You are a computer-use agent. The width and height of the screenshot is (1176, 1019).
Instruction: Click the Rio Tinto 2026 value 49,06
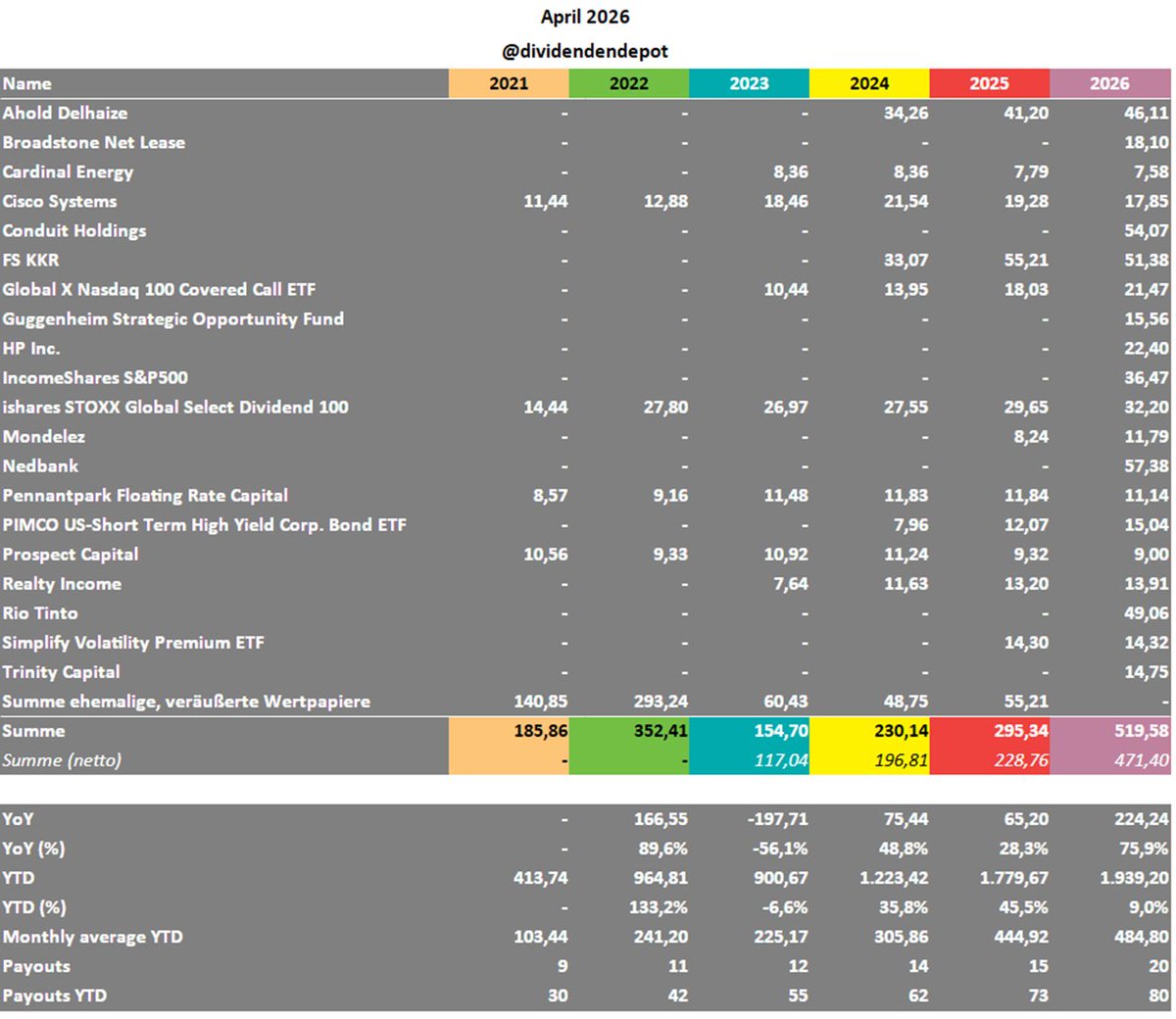[x=1147, y=612]
